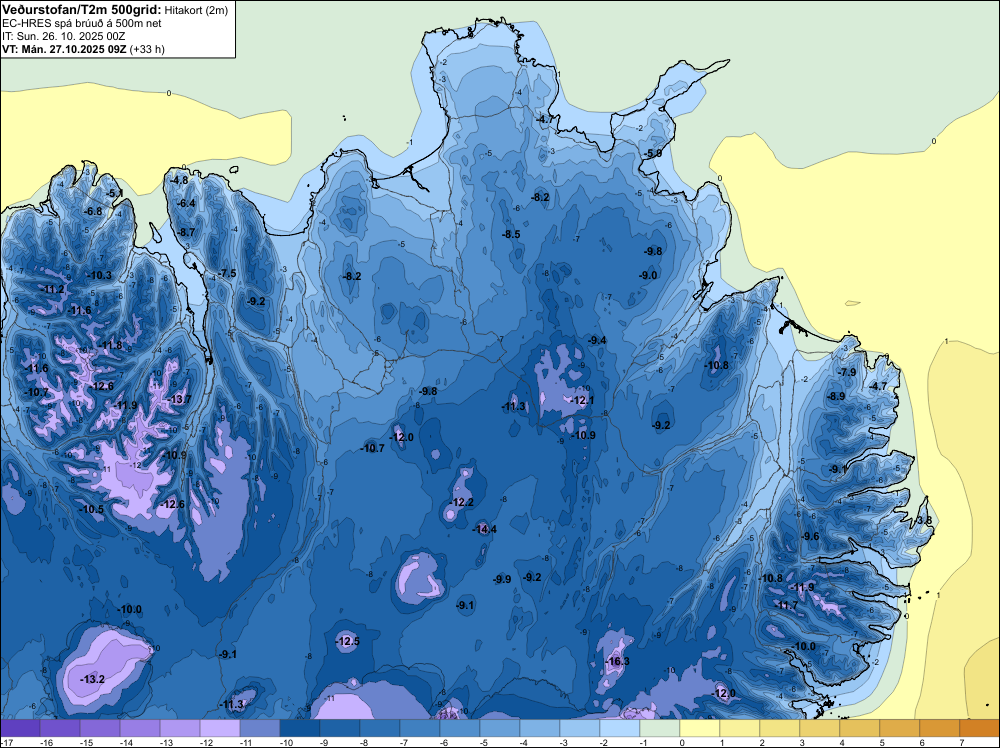1000x748 pixels.
Task: Click the -6.8 temperature value
Action: click(x=93, y=211)
